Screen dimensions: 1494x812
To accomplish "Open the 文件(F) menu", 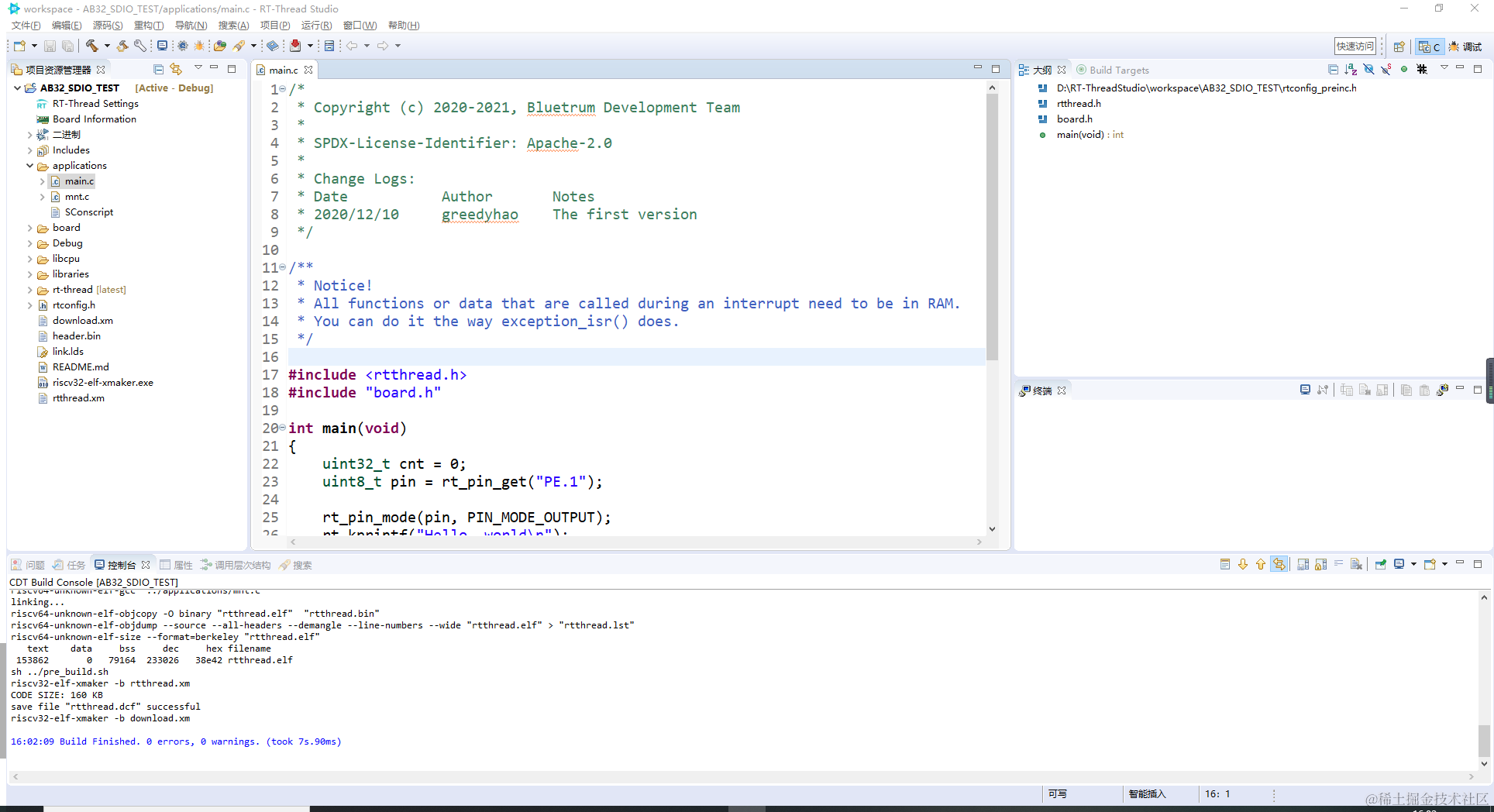I will pyautogui.click(x=26, y=26).
